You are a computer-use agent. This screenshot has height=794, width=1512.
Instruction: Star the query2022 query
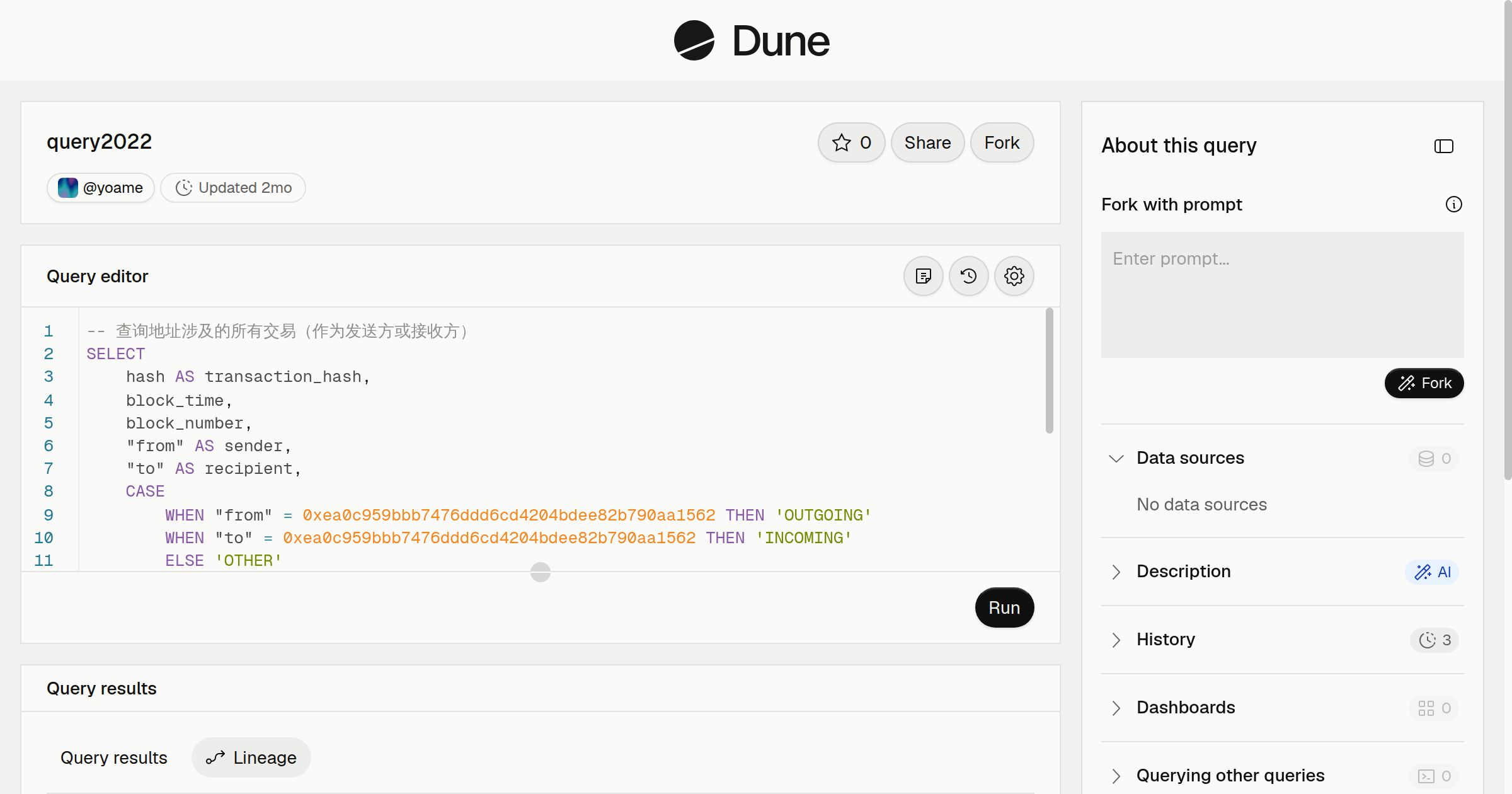[x=852, y=142]
